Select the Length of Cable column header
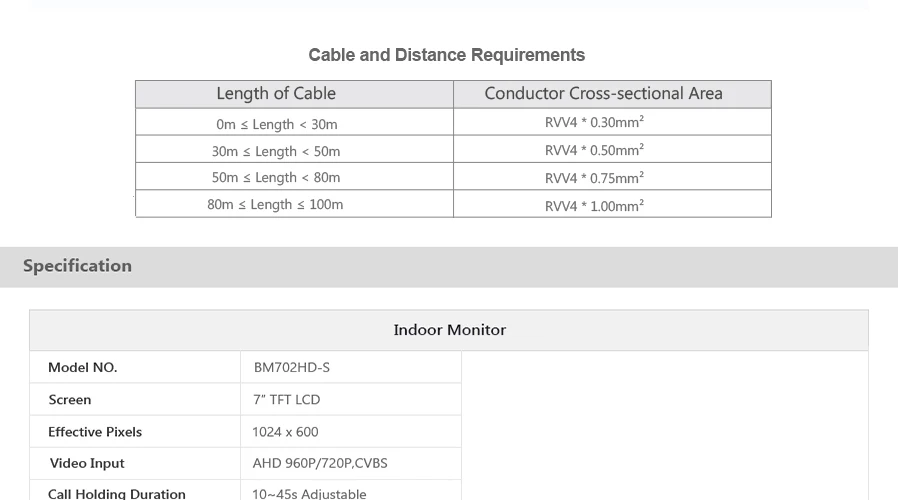The height and width of the screenshot is (500, 898). click(x=294, y=94)
